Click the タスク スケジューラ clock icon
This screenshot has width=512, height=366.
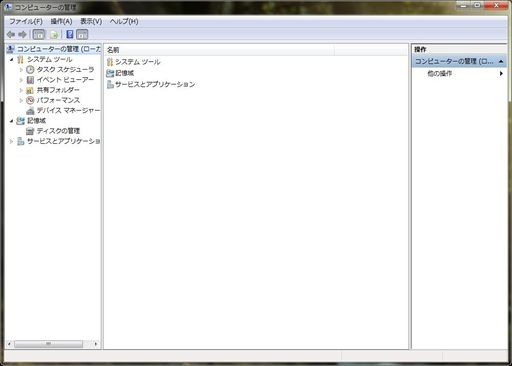coord(30,70)
